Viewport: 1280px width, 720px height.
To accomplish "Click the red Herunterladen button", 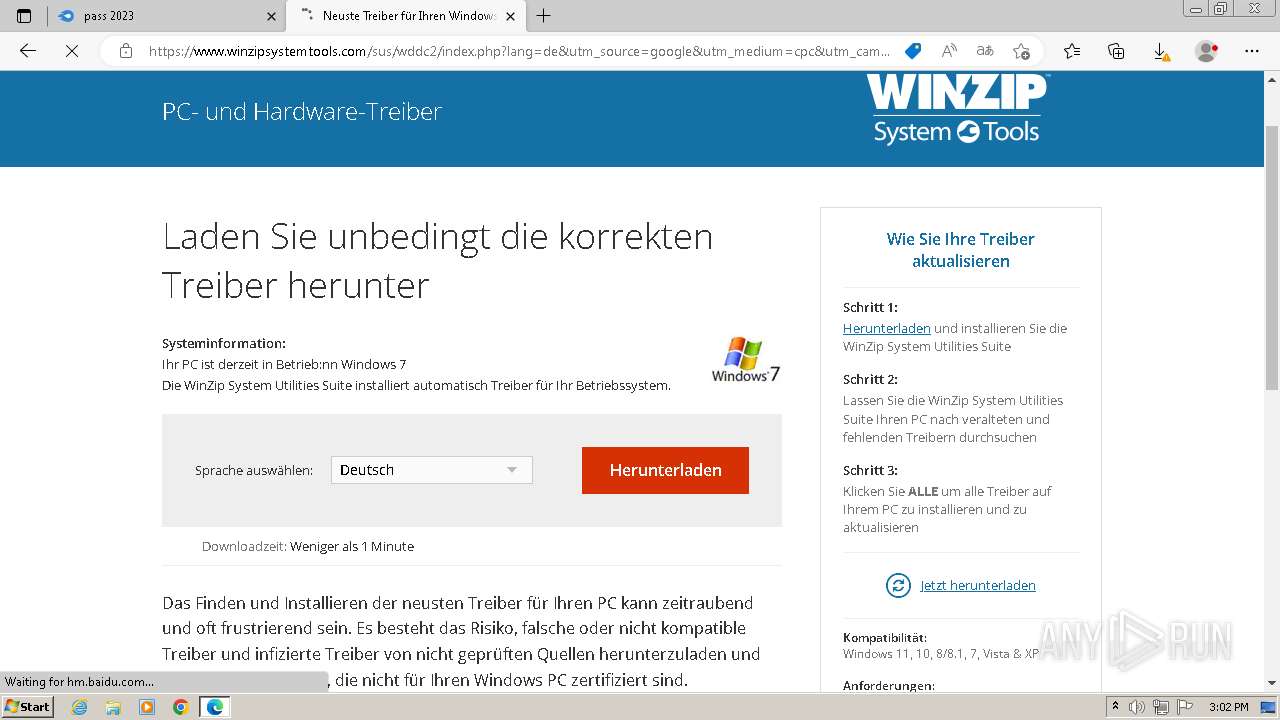I will point(665,470).
